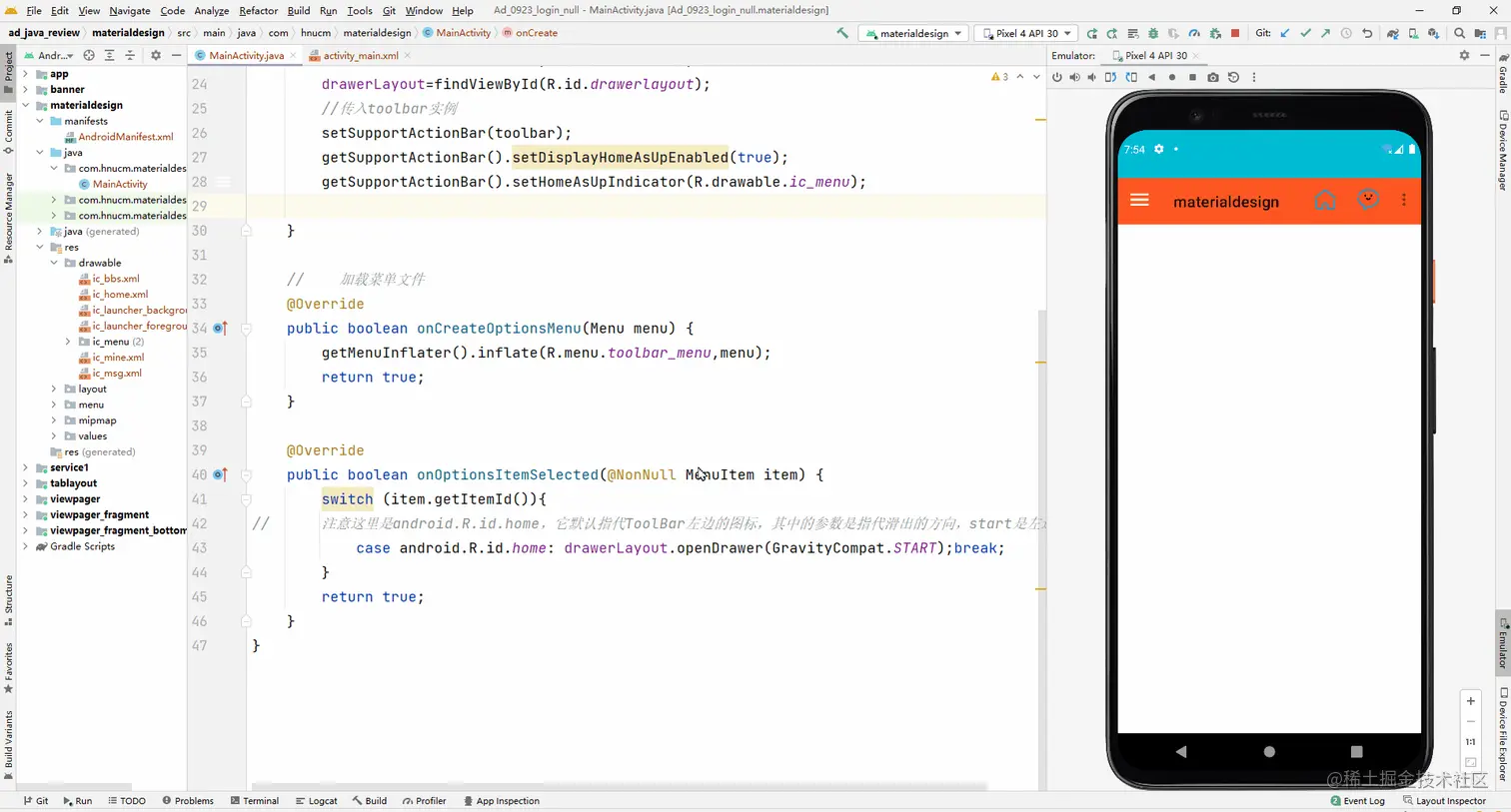Open the App Inspection tool window
1511x812 pixels.
[x=501, y=801]
